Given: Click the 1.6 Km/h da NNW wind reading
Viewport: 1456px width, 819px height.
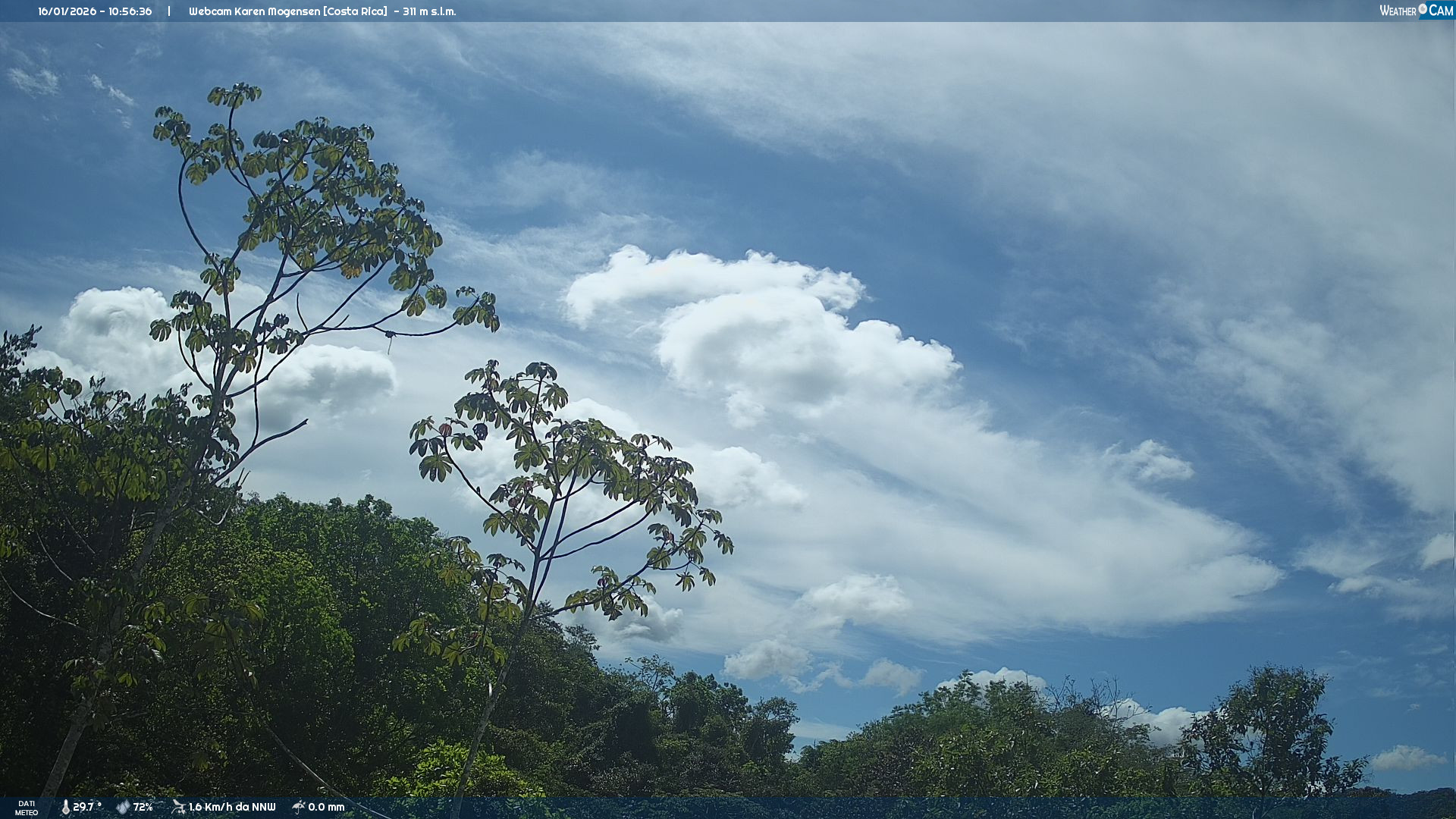Looking at the screenshot, I should point(232,808).
